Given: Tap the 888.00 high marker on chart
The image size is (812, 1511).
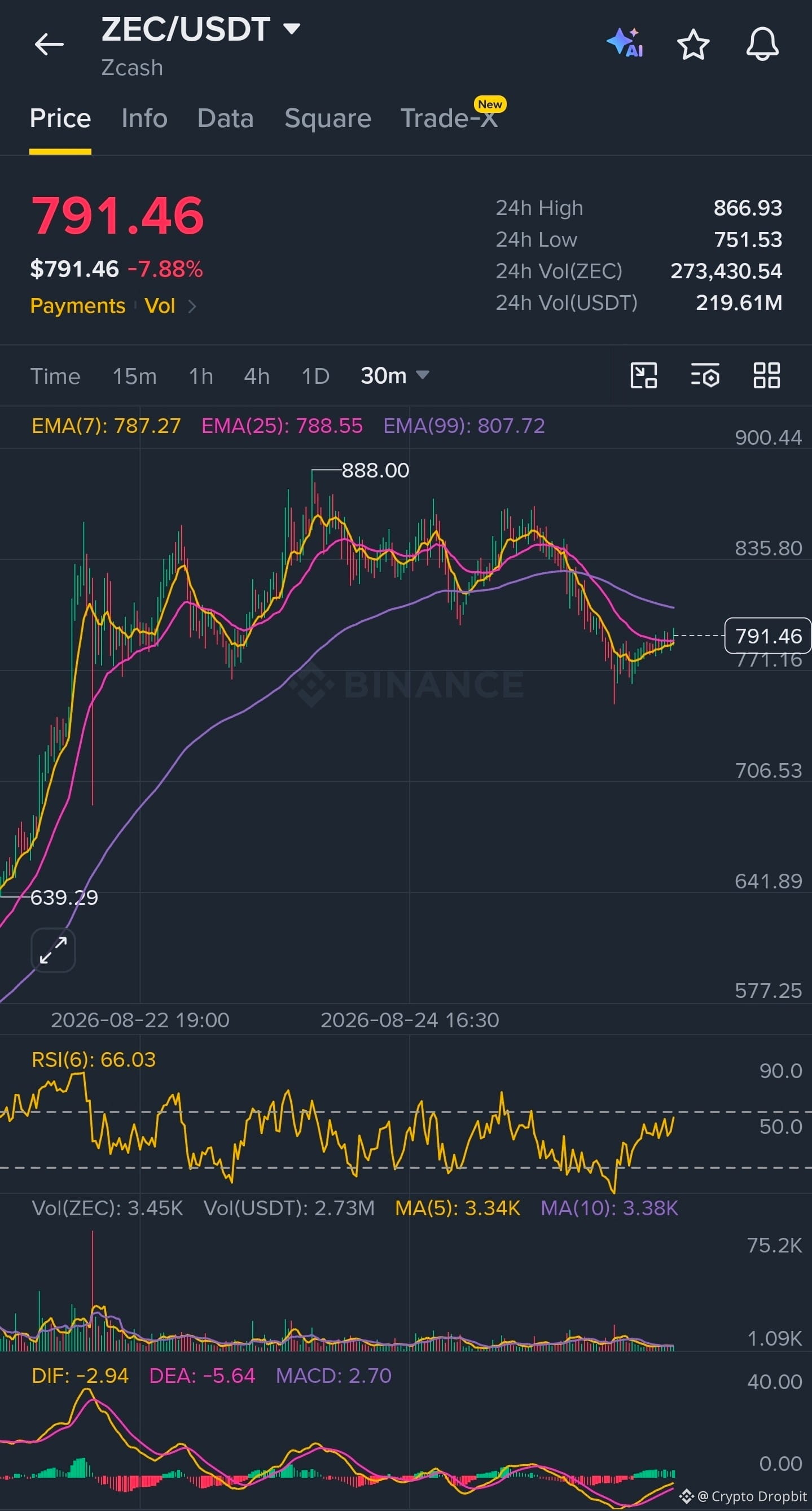Looking at the screenshot, I should click(x=375, y=470).
